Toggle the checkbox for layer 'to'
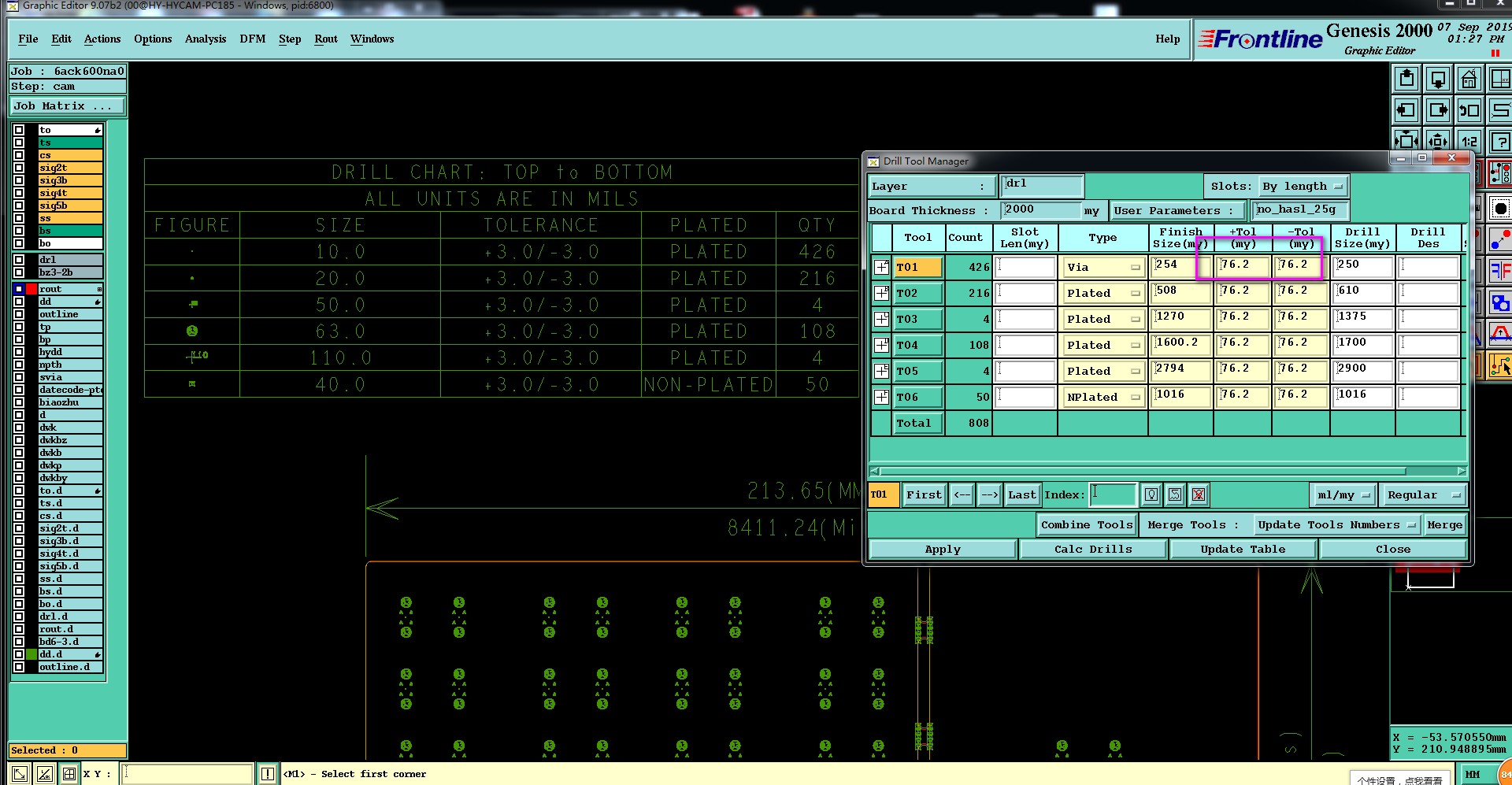Screen dimensions: 1512x785 click(19, 130)
